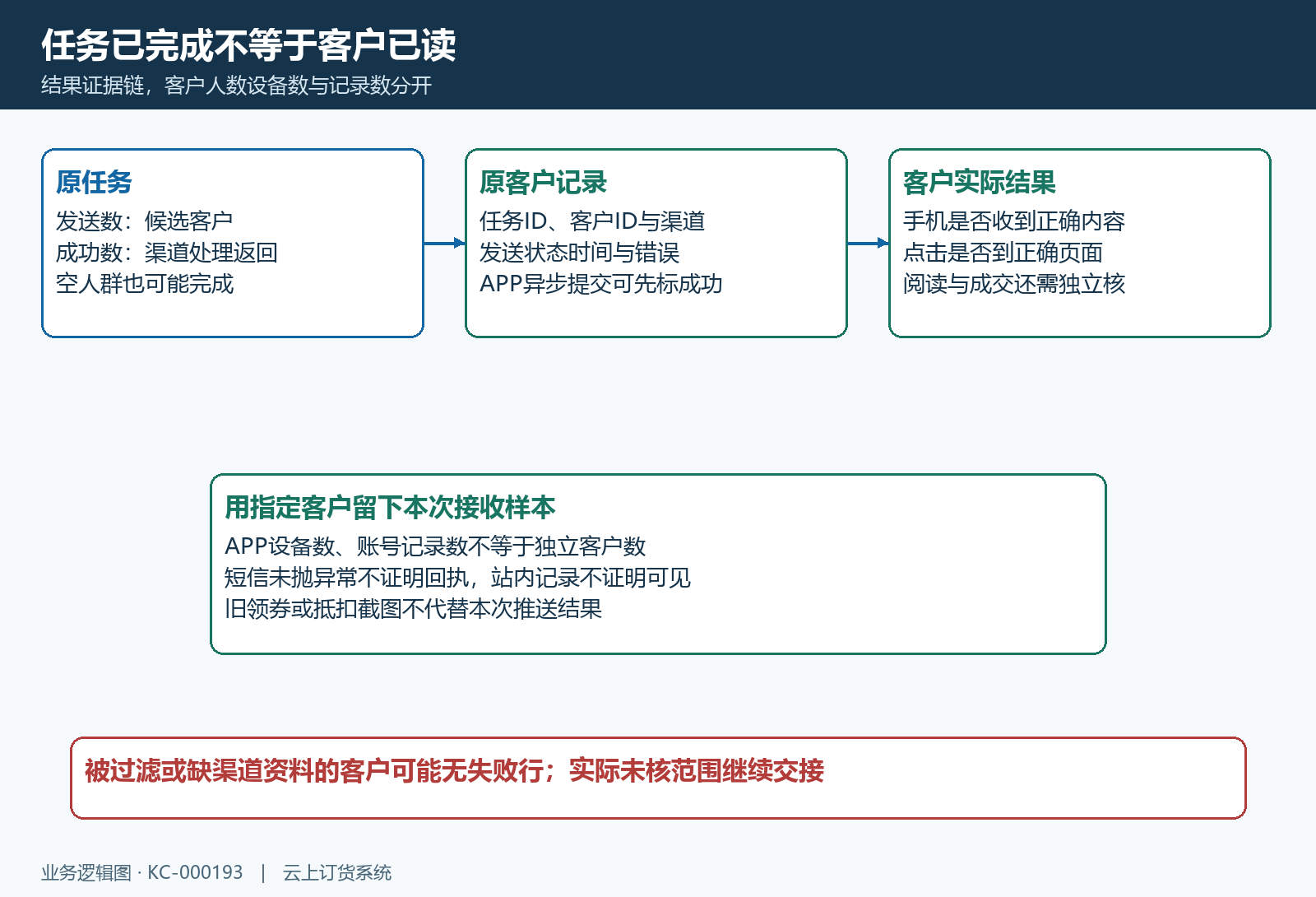
Task: Click line 发送状态时间与错误
Action: pos(580,253)
